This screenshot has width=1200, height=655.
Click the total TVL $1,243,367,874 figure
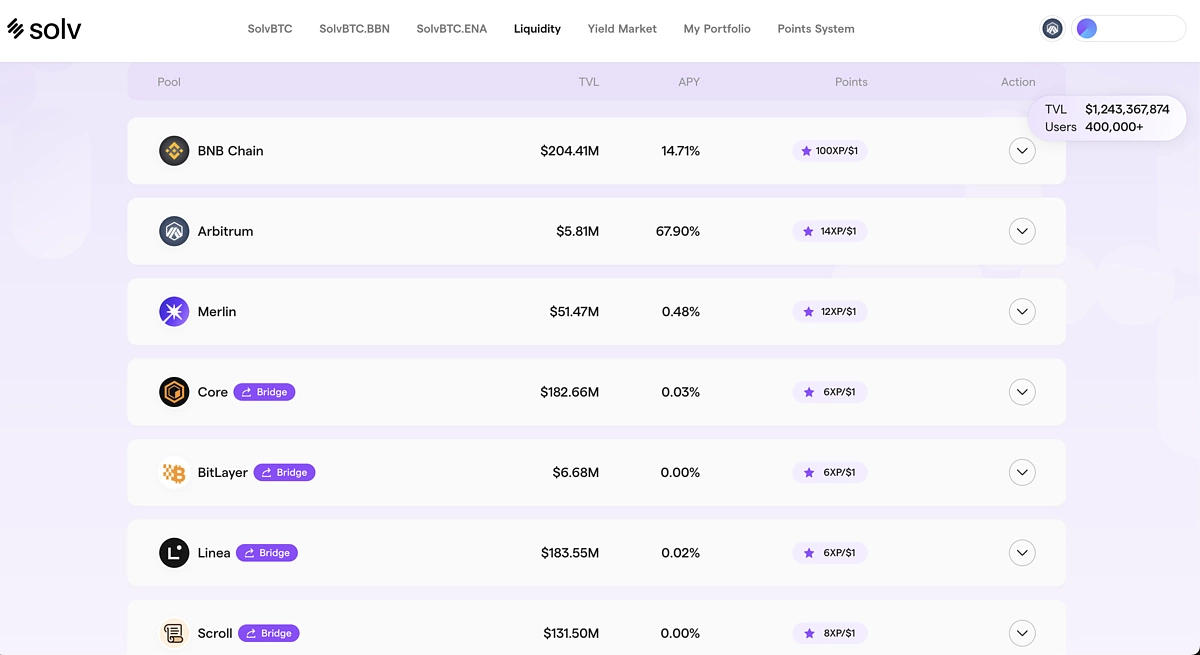tap(1127, 109)
